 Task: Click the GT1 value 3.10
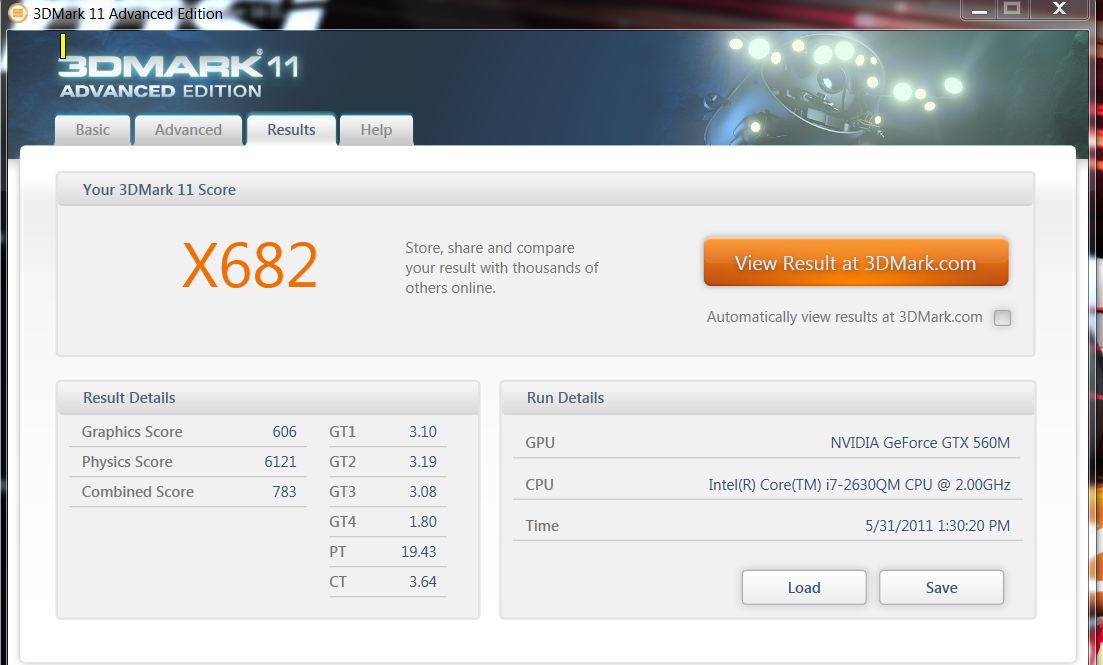click(x=423, y=432)
